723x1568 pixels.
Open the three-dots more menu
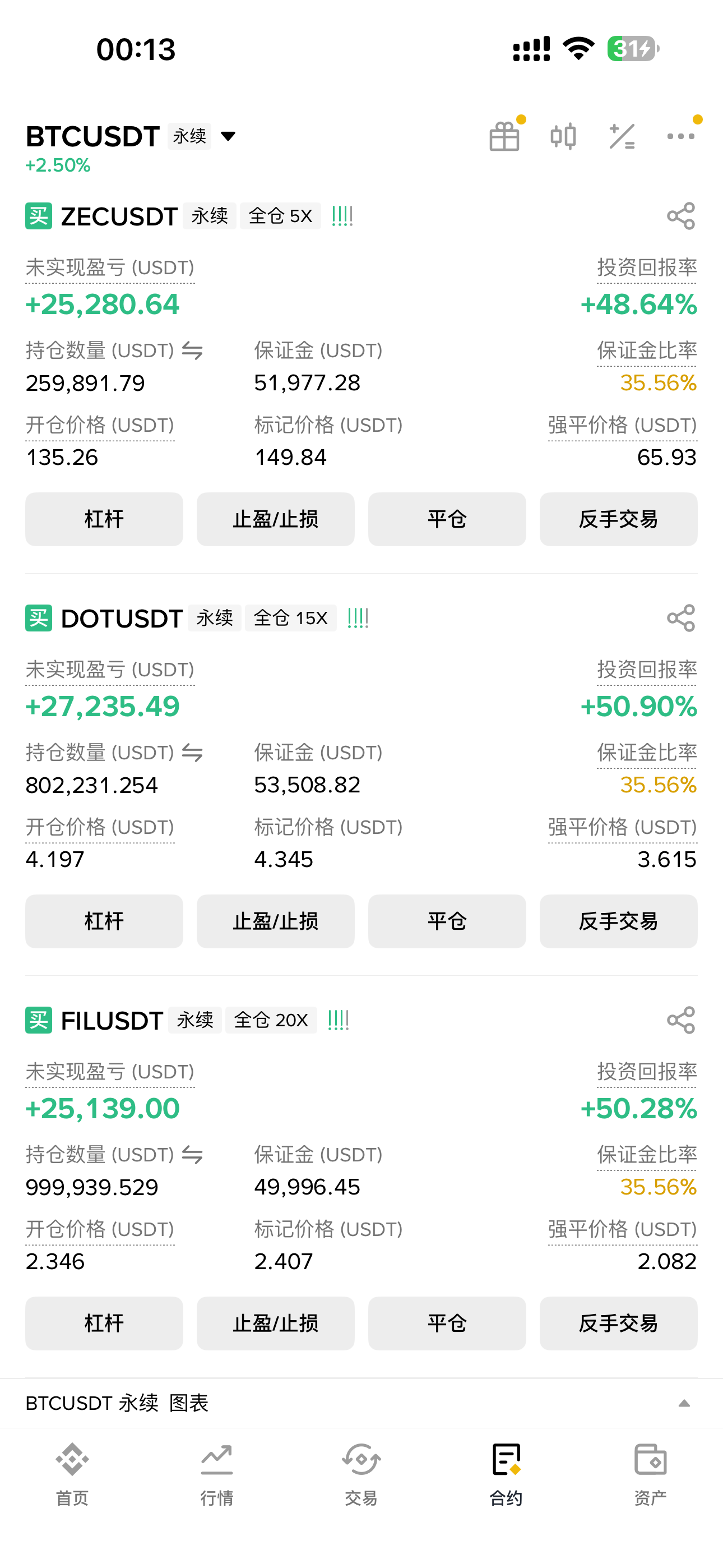coord(680,136)
